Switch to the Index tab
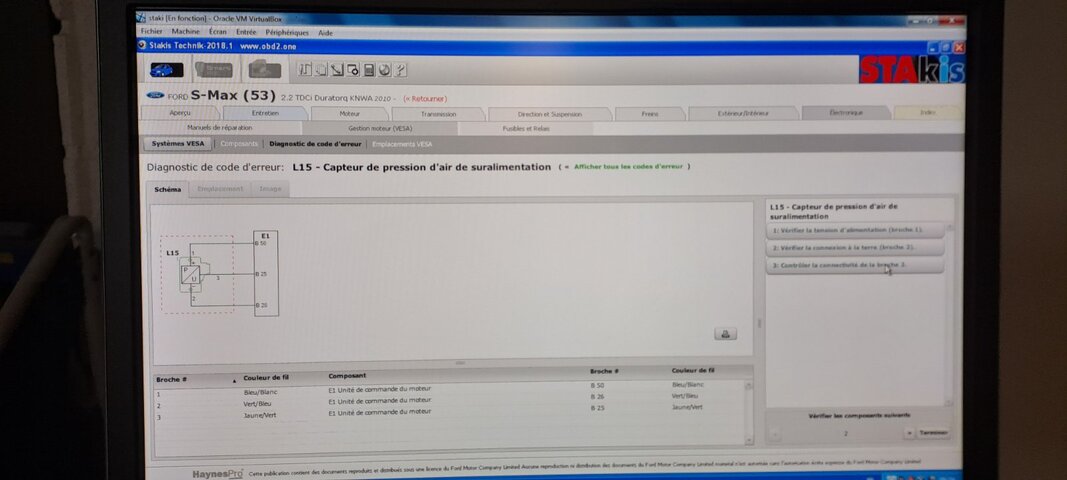Screen dimensions: 1067x480 pyautogui.click(x=927, y=113)
